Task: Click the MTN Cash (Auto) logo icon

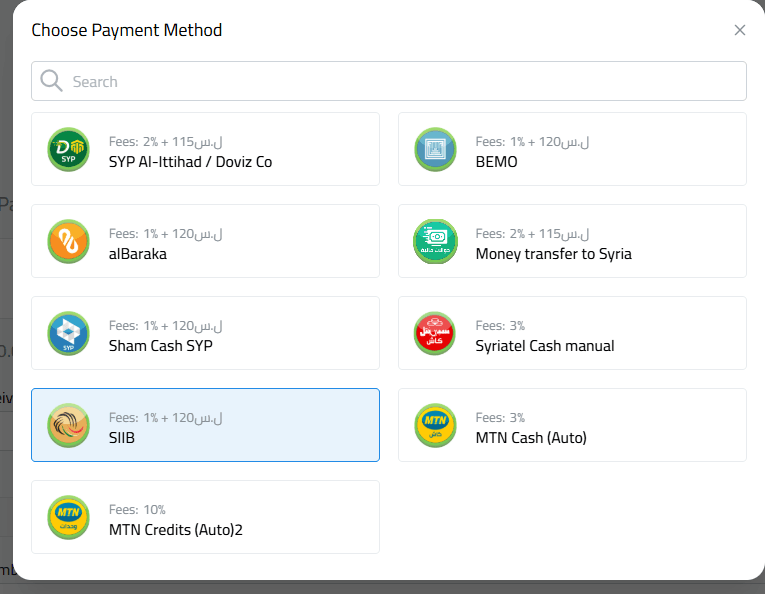Action: click(435, 425)
